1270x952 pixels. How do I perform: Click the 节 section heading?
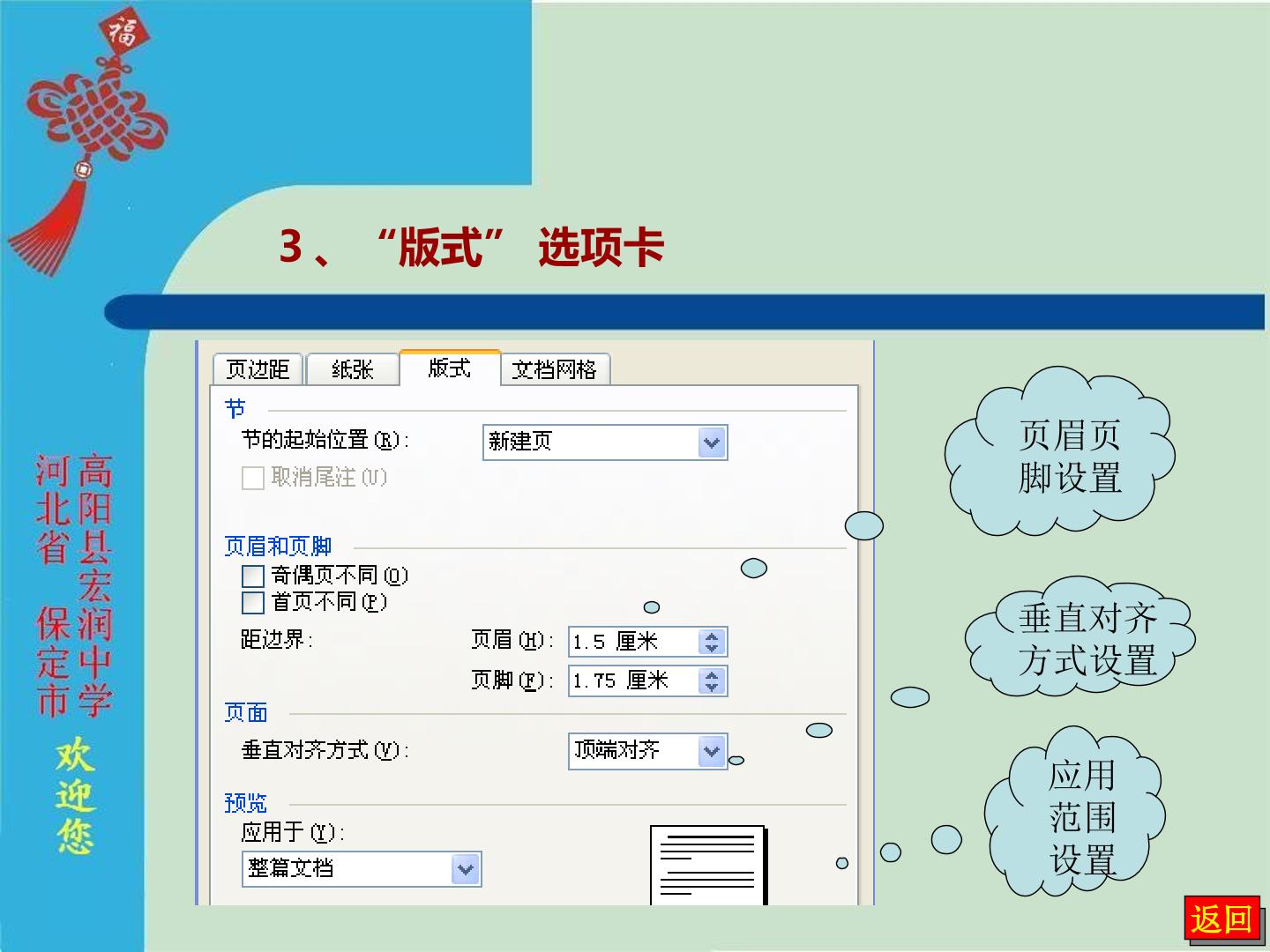coord(235,410)
